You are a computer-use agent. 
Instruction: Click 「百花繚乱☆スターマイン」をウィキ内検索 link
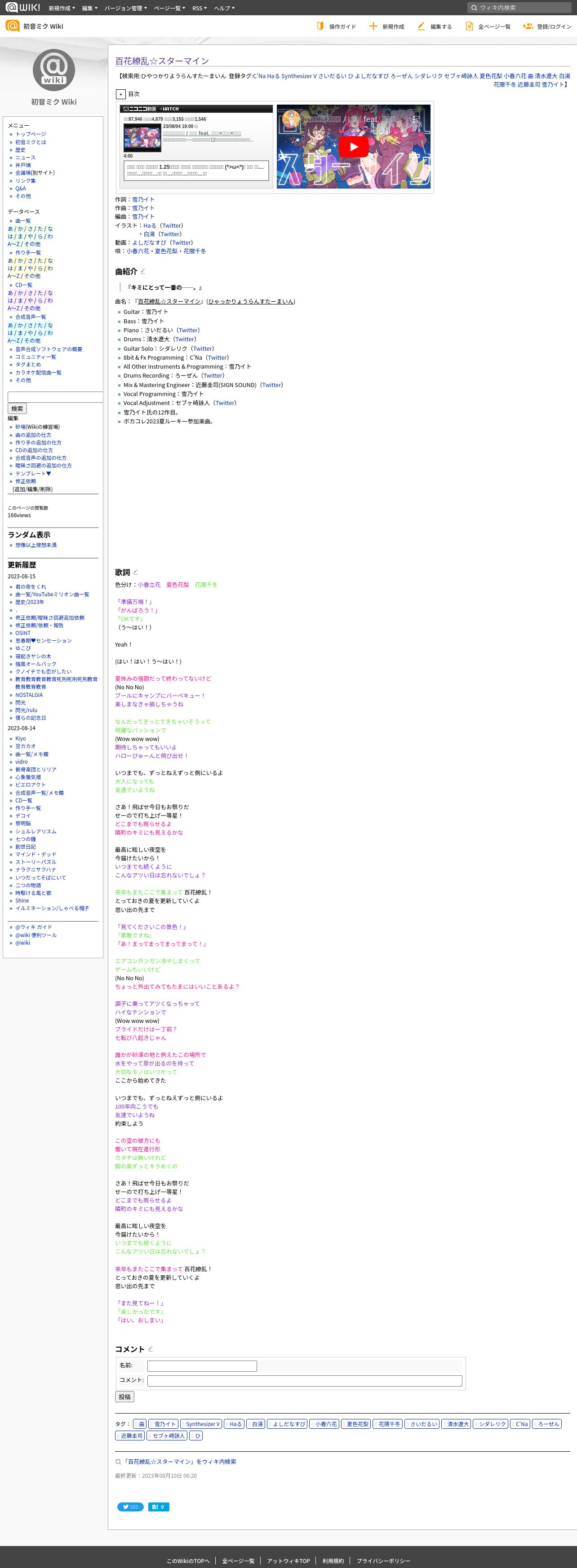click(x=180, y=1462)
